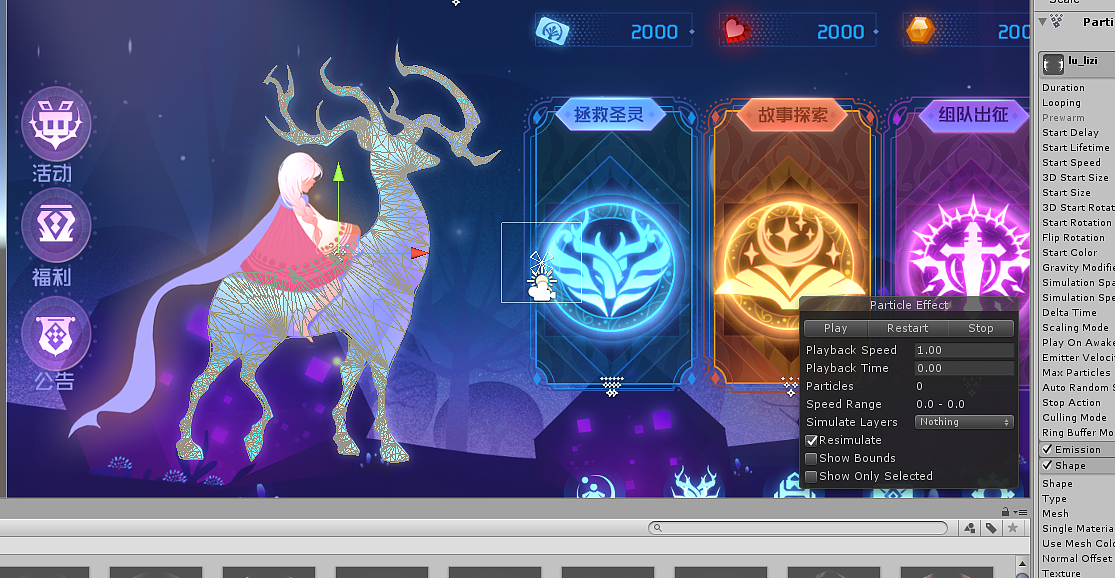
Task: Click the blue ticket currency icon
Action: (553, 31)
